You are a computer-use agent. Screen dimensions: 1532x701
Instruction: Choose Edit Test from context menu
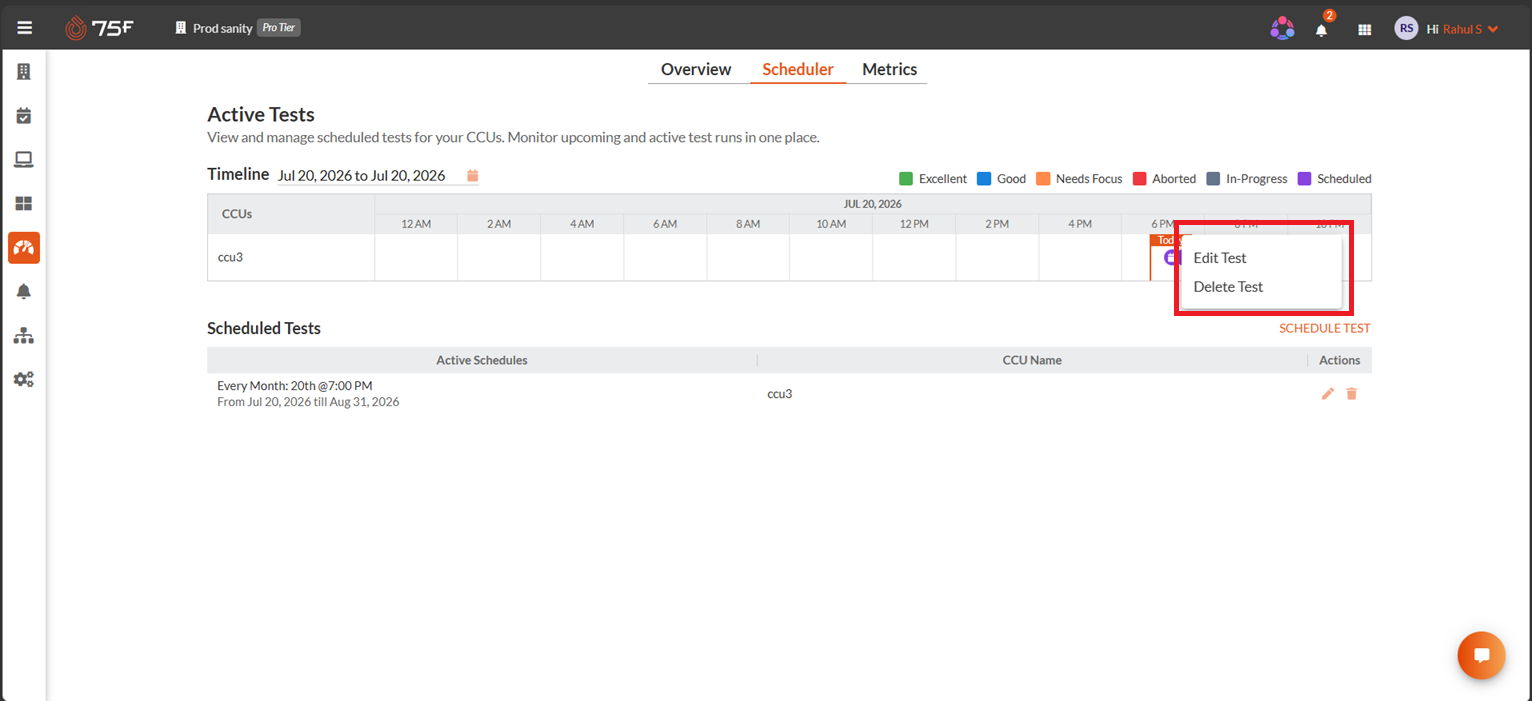[x=1220, y=258]
